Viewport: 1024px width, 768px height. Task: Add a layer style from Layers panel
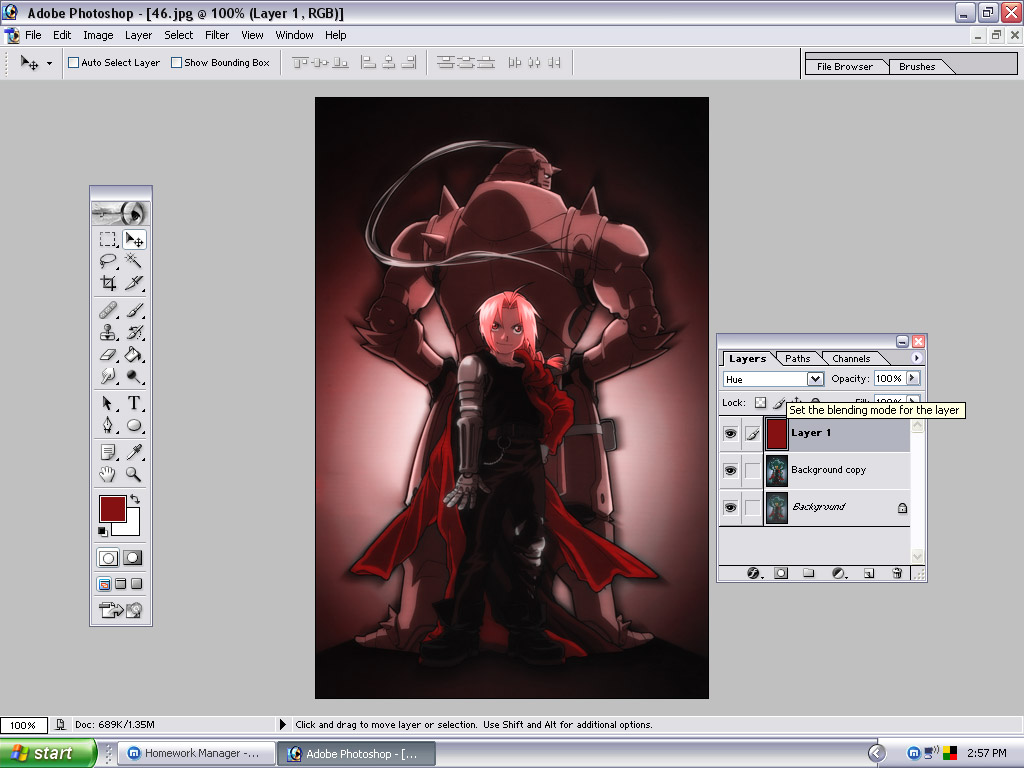pyautogui.click(x=754, y=573)
